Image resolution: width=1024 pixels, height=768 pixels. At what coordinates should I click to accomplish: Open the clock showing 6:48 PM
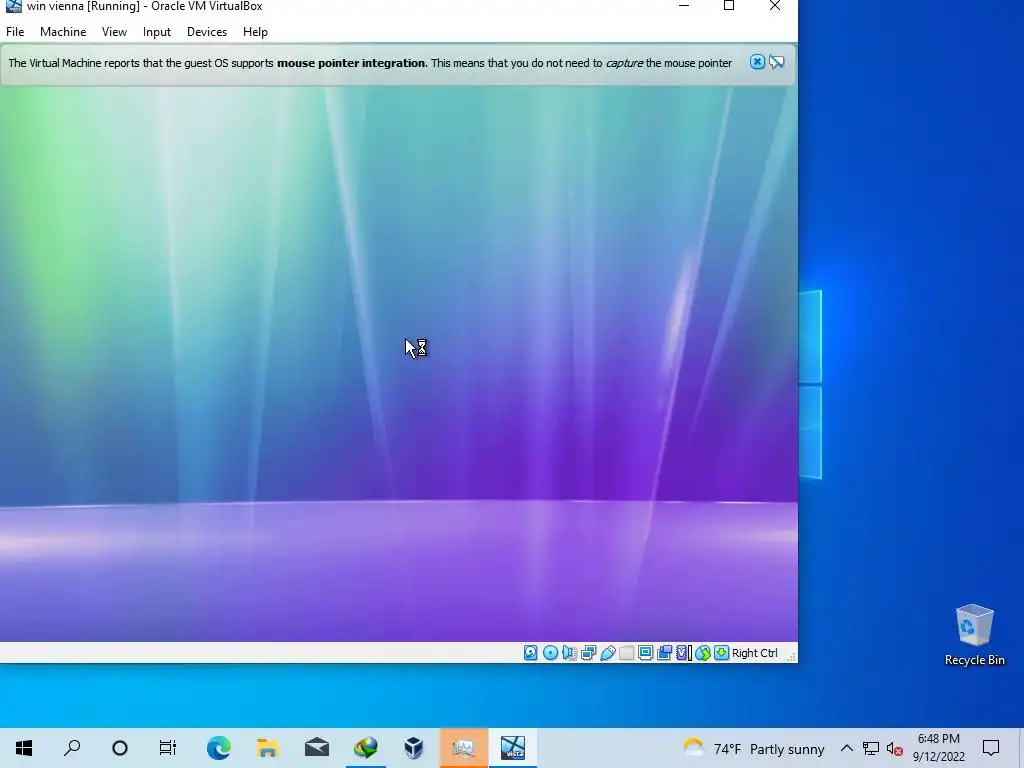938,748
